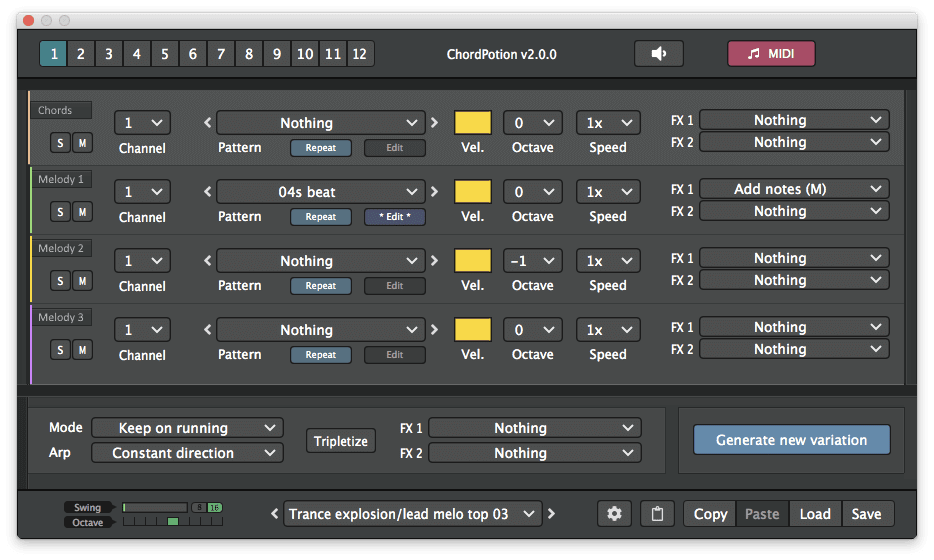Go to next pattern in Melody 1 row

tap(434, 192)
